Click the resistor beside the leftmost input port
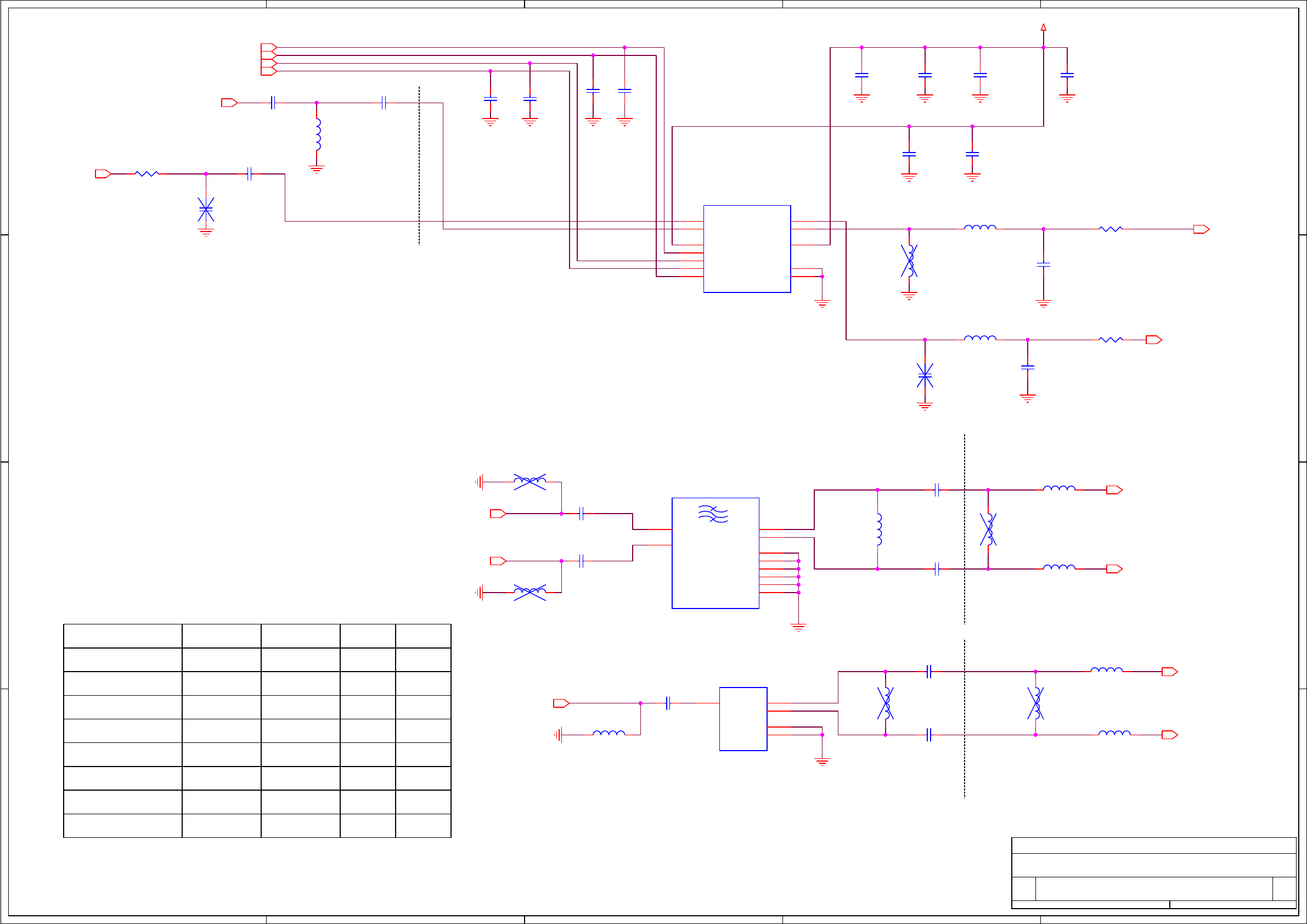Screen dimensions: 1307x924 (x=147, y=173)
